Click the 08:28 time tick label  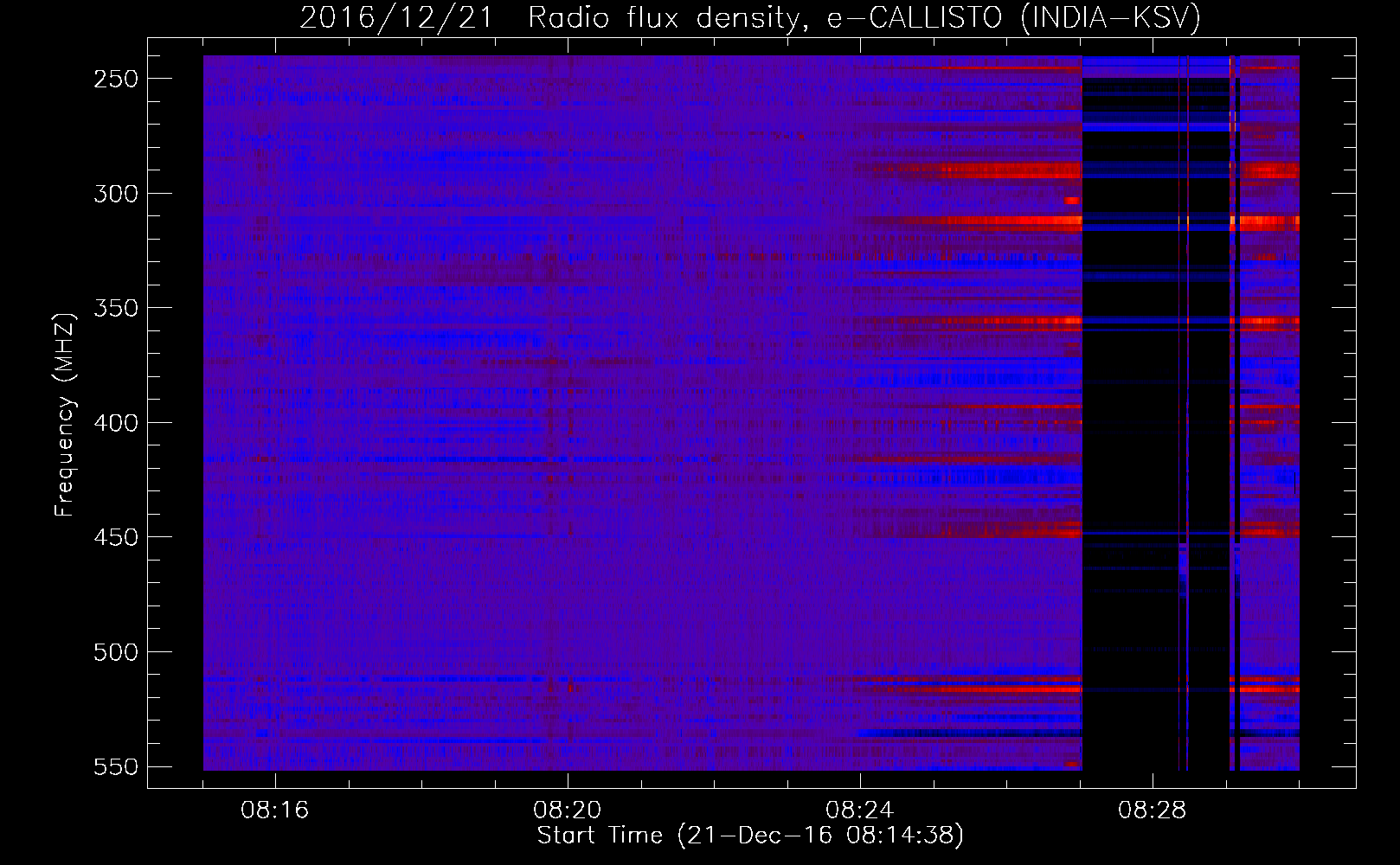point(1152,811)
